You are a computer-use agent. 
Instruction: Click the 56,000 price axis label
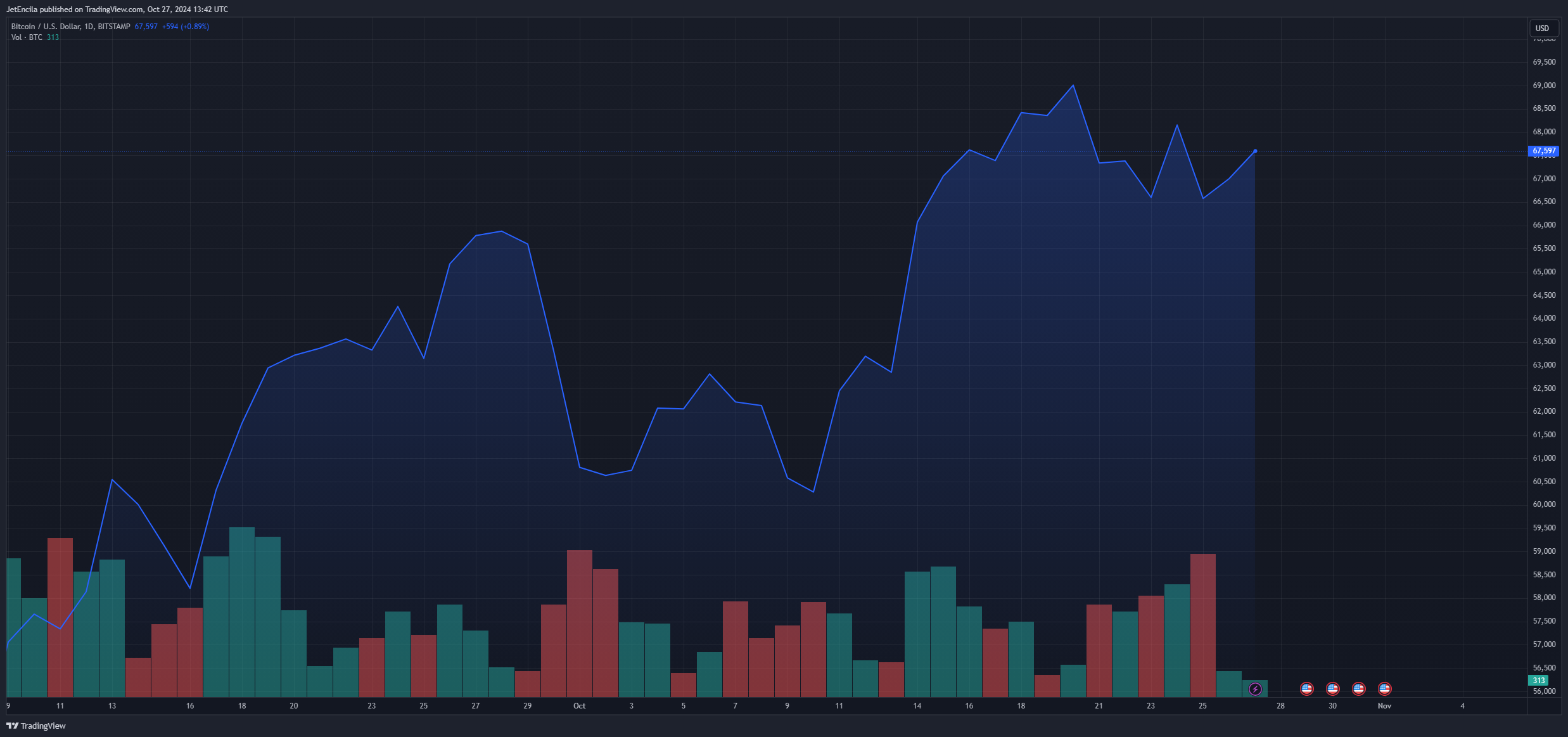(1544, 691)
